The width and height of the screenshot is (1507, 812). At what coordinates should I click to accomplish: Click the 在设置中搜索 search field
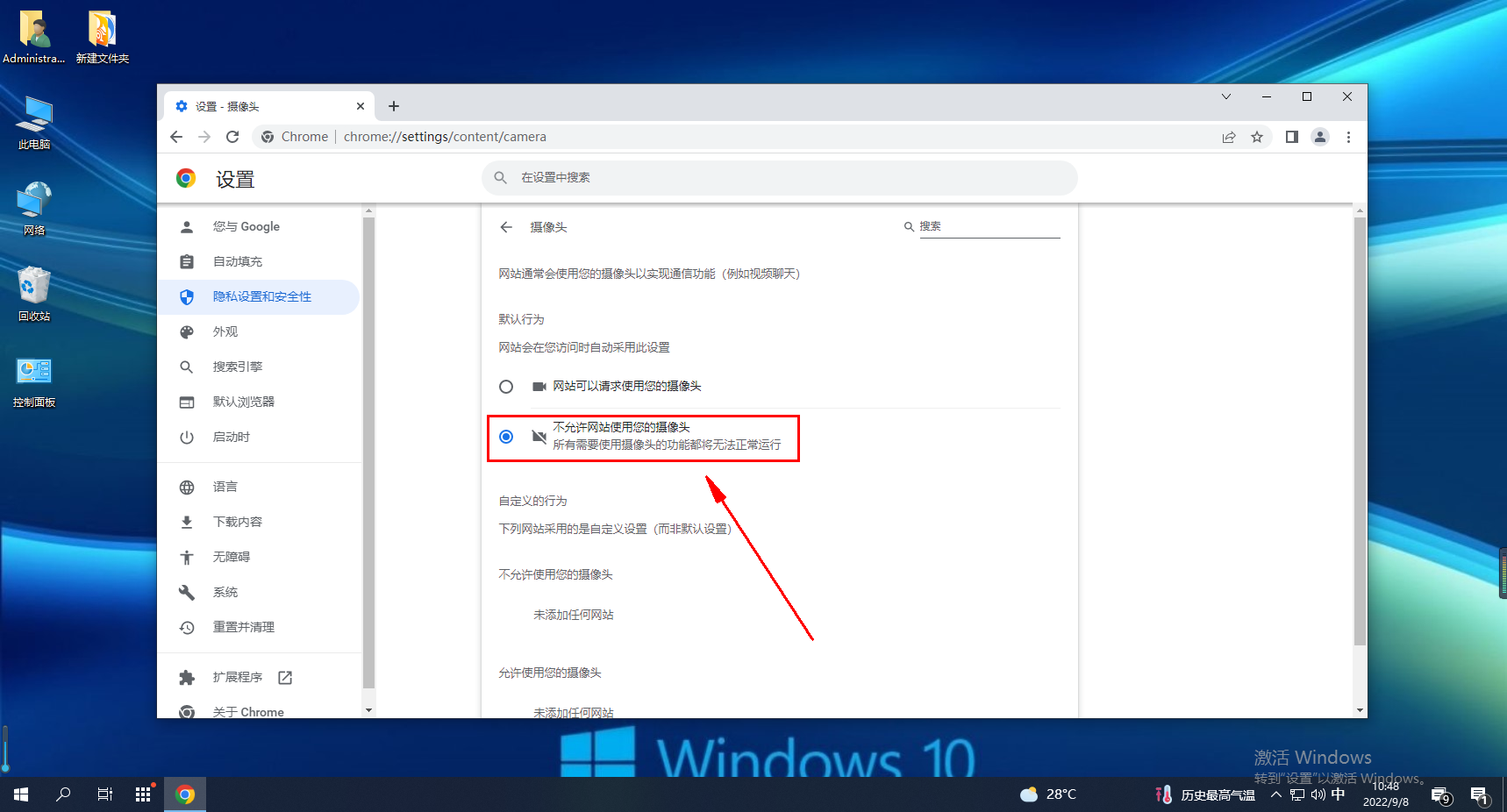[779, 178]
